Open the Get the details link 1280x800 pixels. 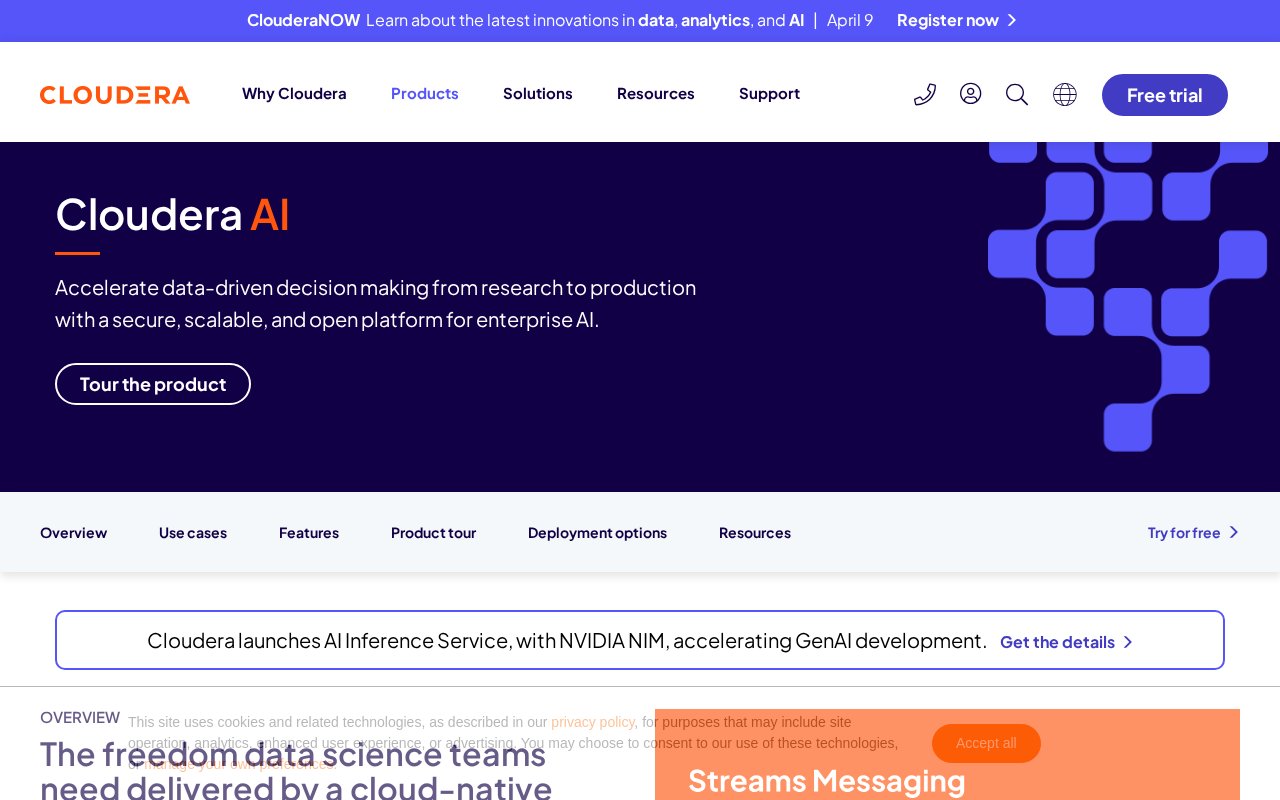[1057, 642]
